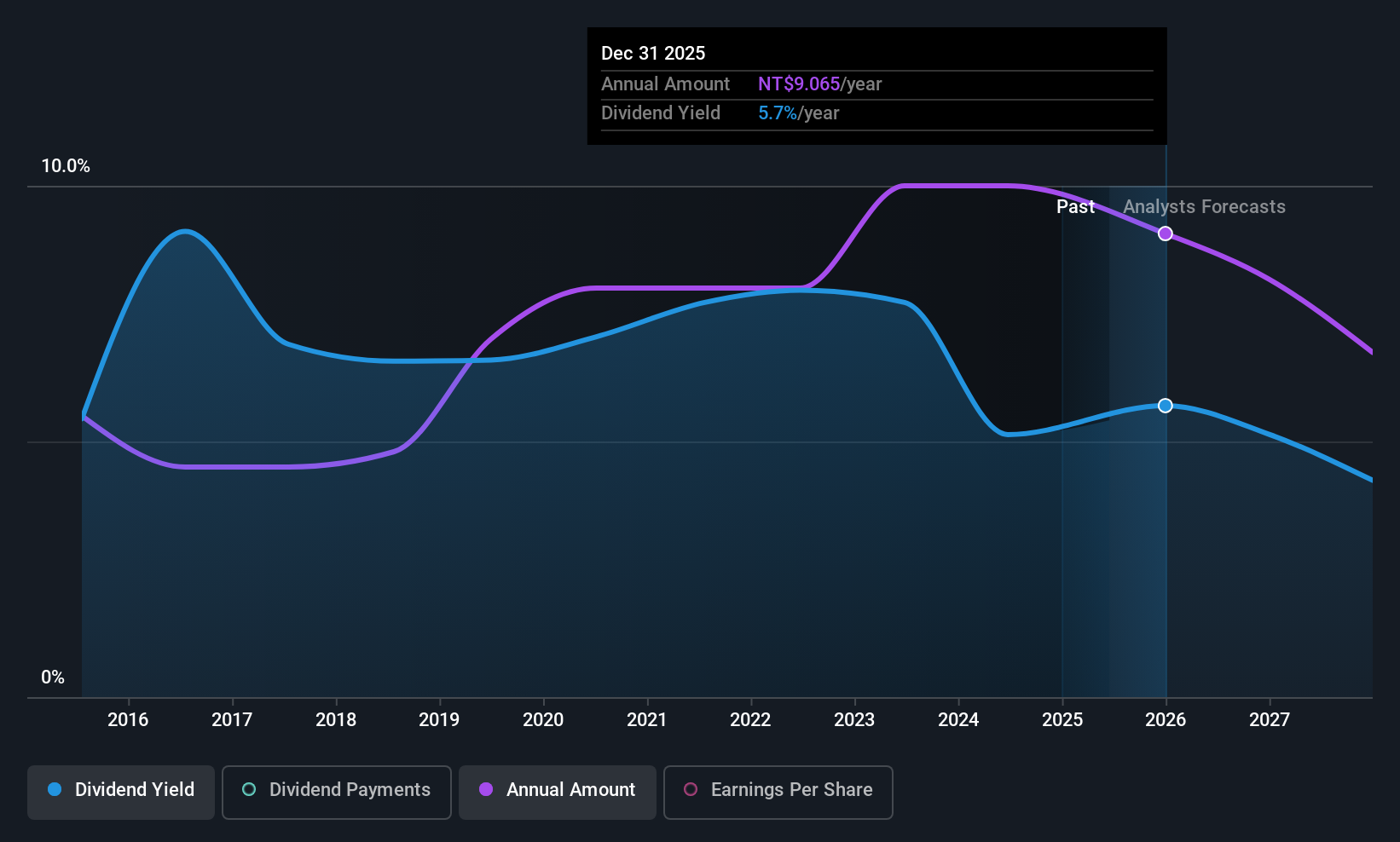Viewport: 1400px width, 842px height.
Task: Click the Analysts Forecasts label
Action: tap(1204, 207)
